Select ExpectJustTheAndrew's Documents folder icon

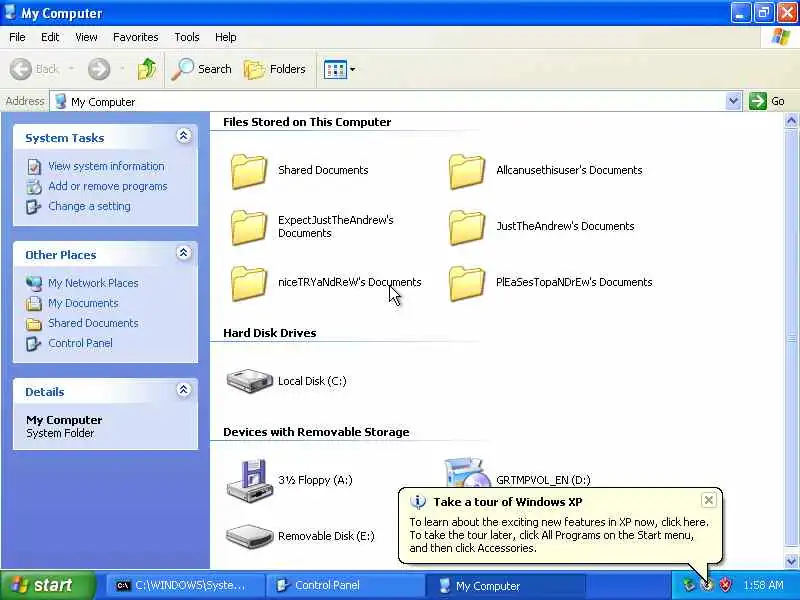tap(249, 228)
